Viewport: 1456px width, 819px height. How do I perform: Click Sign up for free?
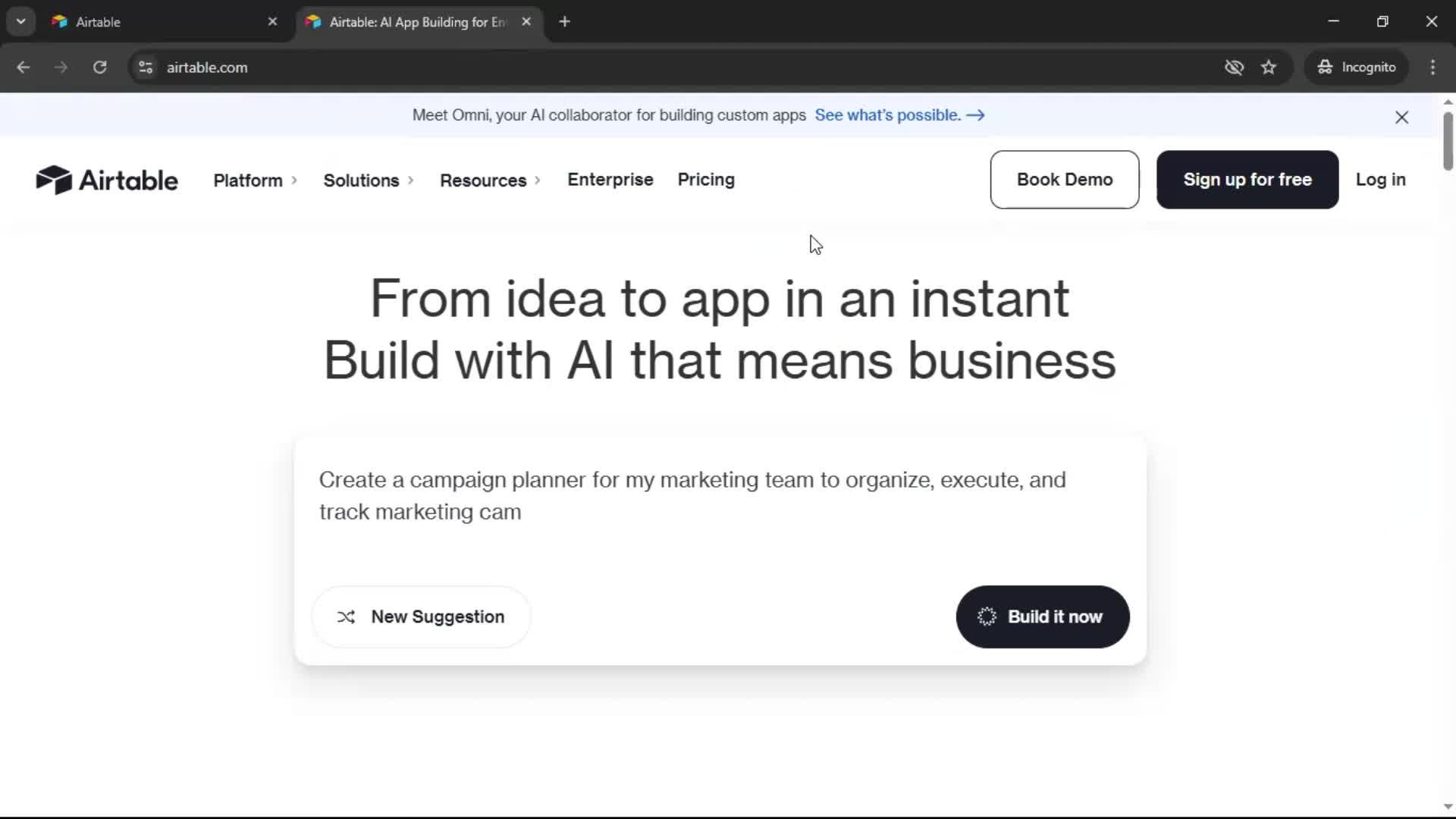(x=1247, y=180)
